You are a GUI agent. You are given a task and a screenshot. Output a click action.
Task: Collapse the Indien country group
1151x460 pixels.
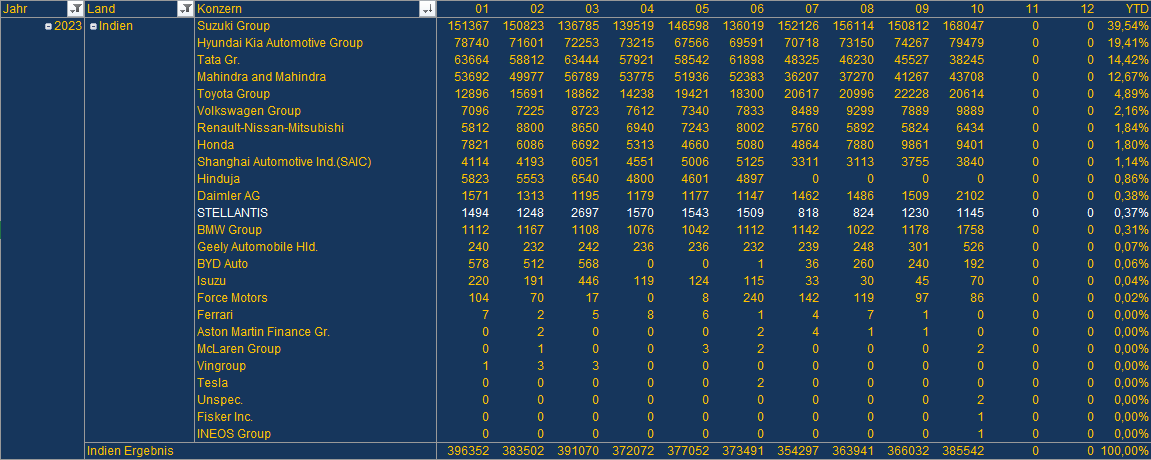click(93, 26)
